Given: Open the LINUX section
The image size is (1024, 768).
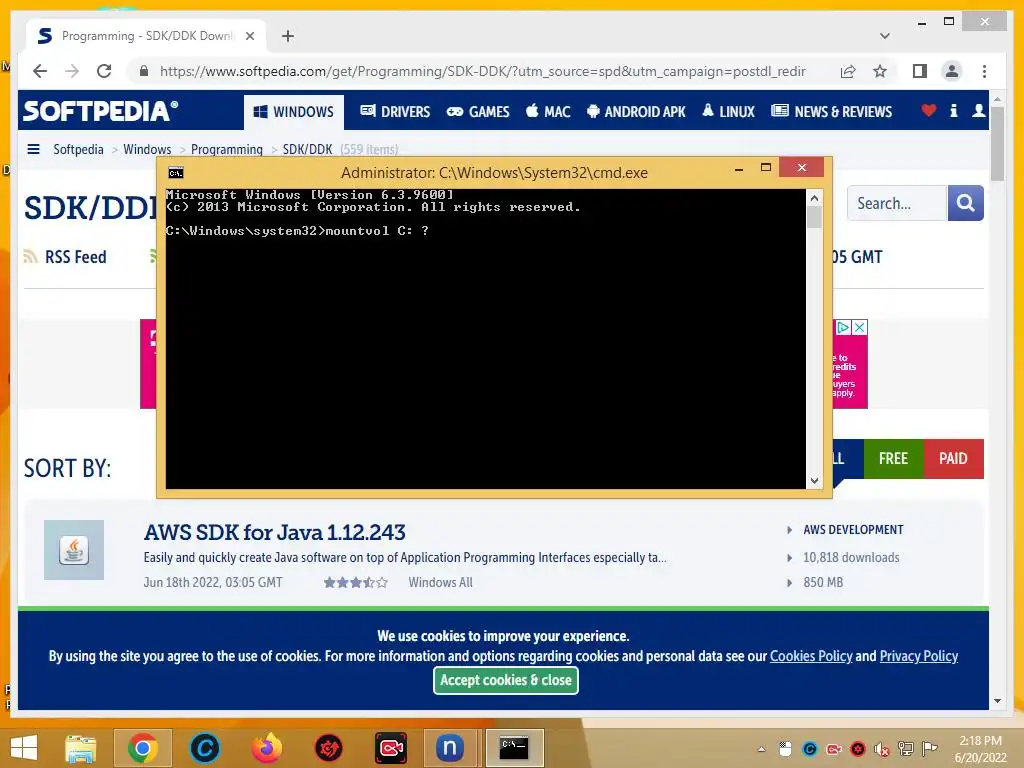Looking at the screenshot, I should [x=728, y=112].
